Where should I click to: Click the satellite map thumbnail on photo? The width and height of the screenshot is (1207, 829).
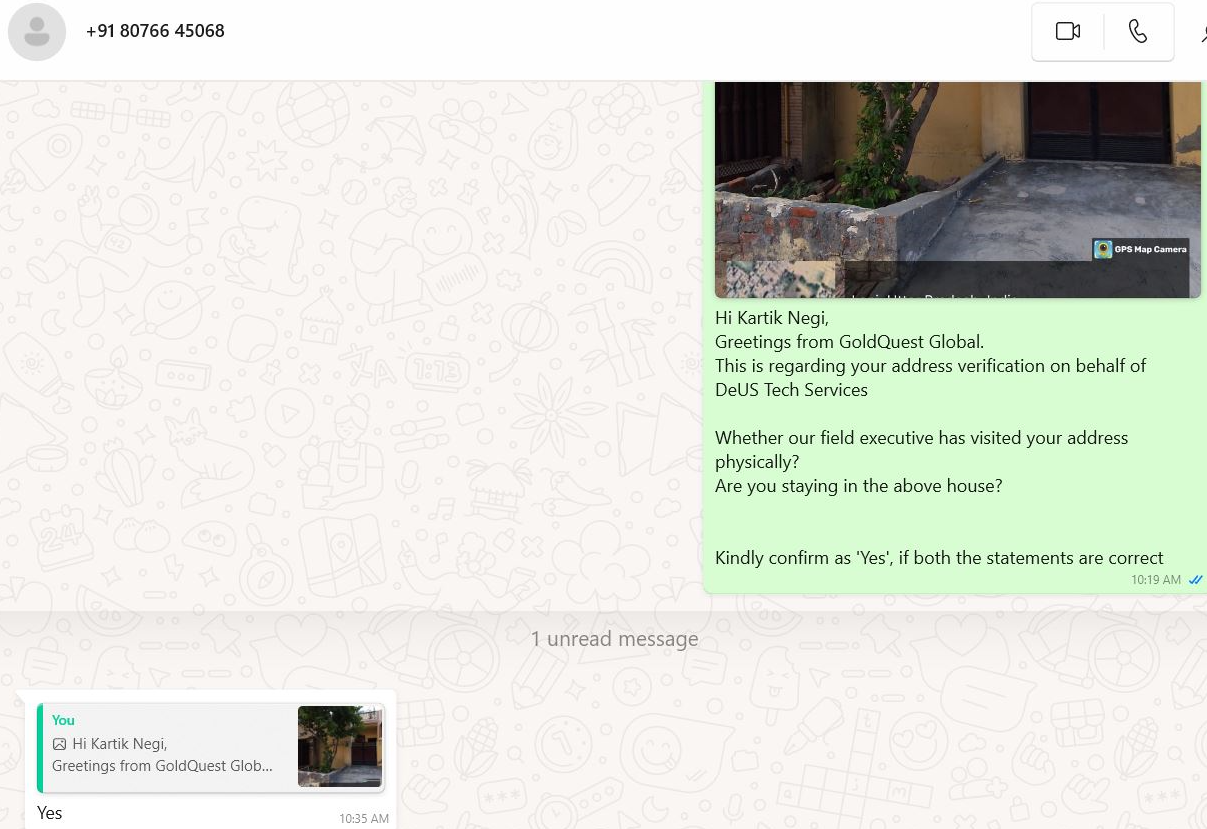pos(779,279)
